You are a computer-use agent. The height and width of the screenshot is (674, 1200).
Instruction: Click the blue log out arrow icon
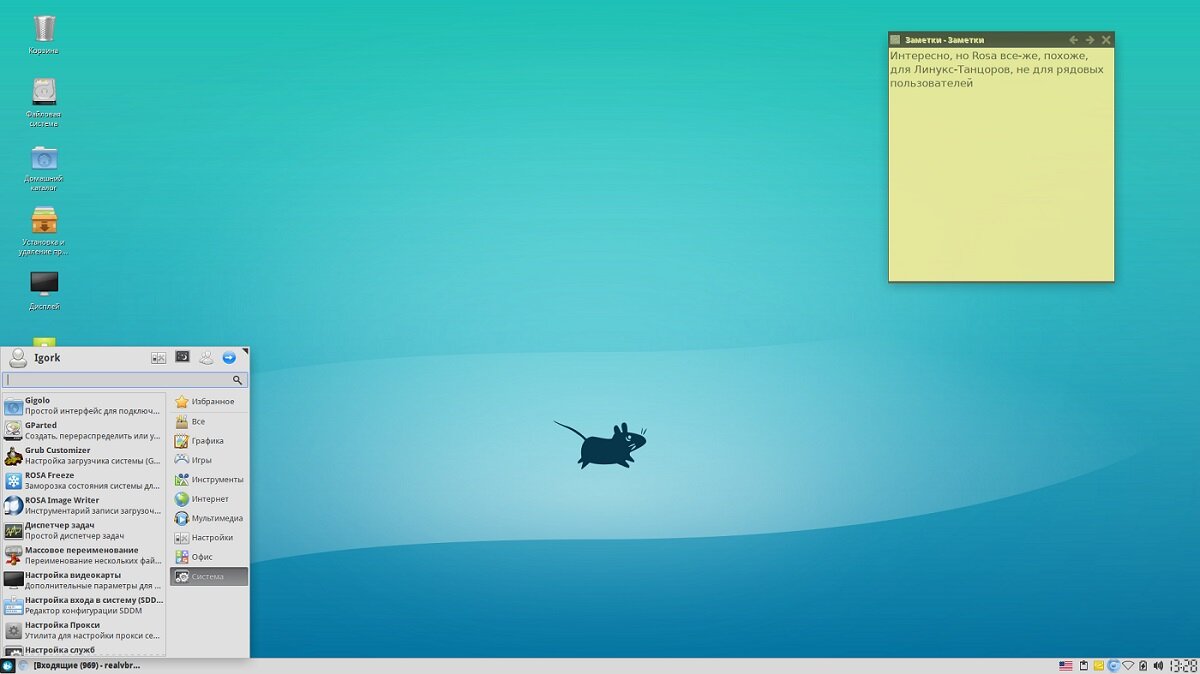[229, 357]
